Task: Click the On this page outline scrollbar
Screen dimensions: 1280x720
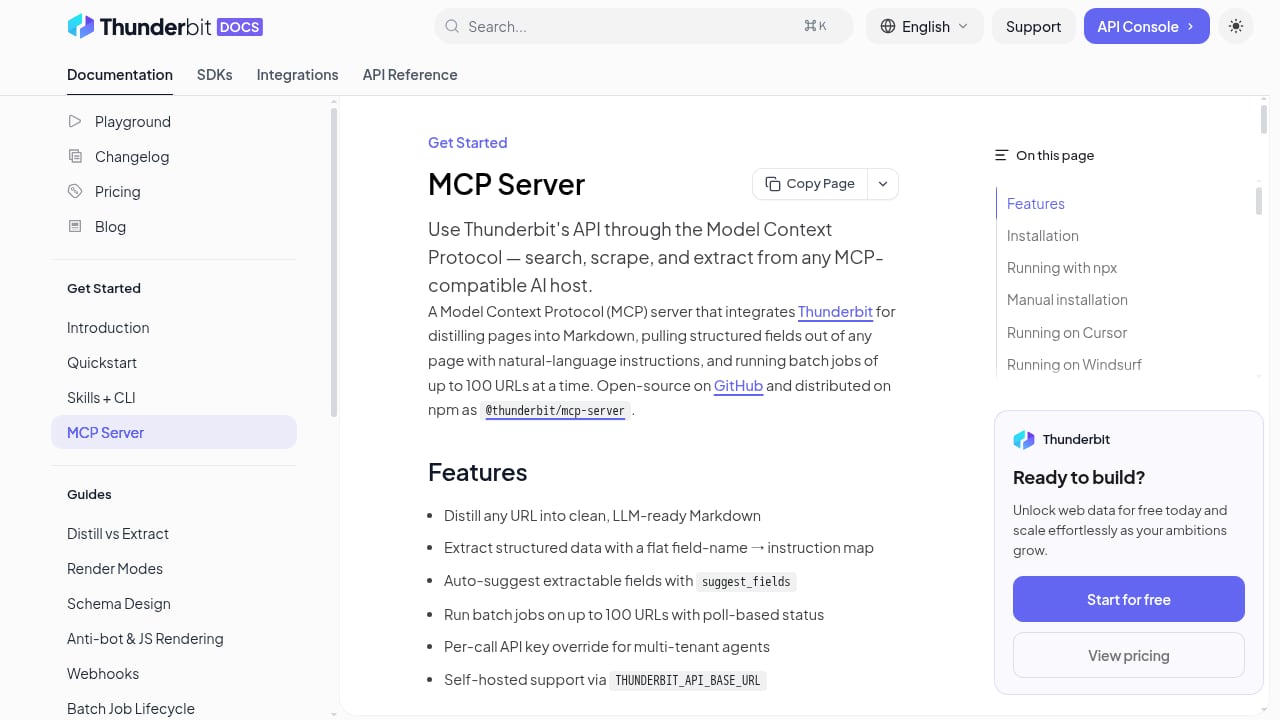Action: click(1258, 200)
